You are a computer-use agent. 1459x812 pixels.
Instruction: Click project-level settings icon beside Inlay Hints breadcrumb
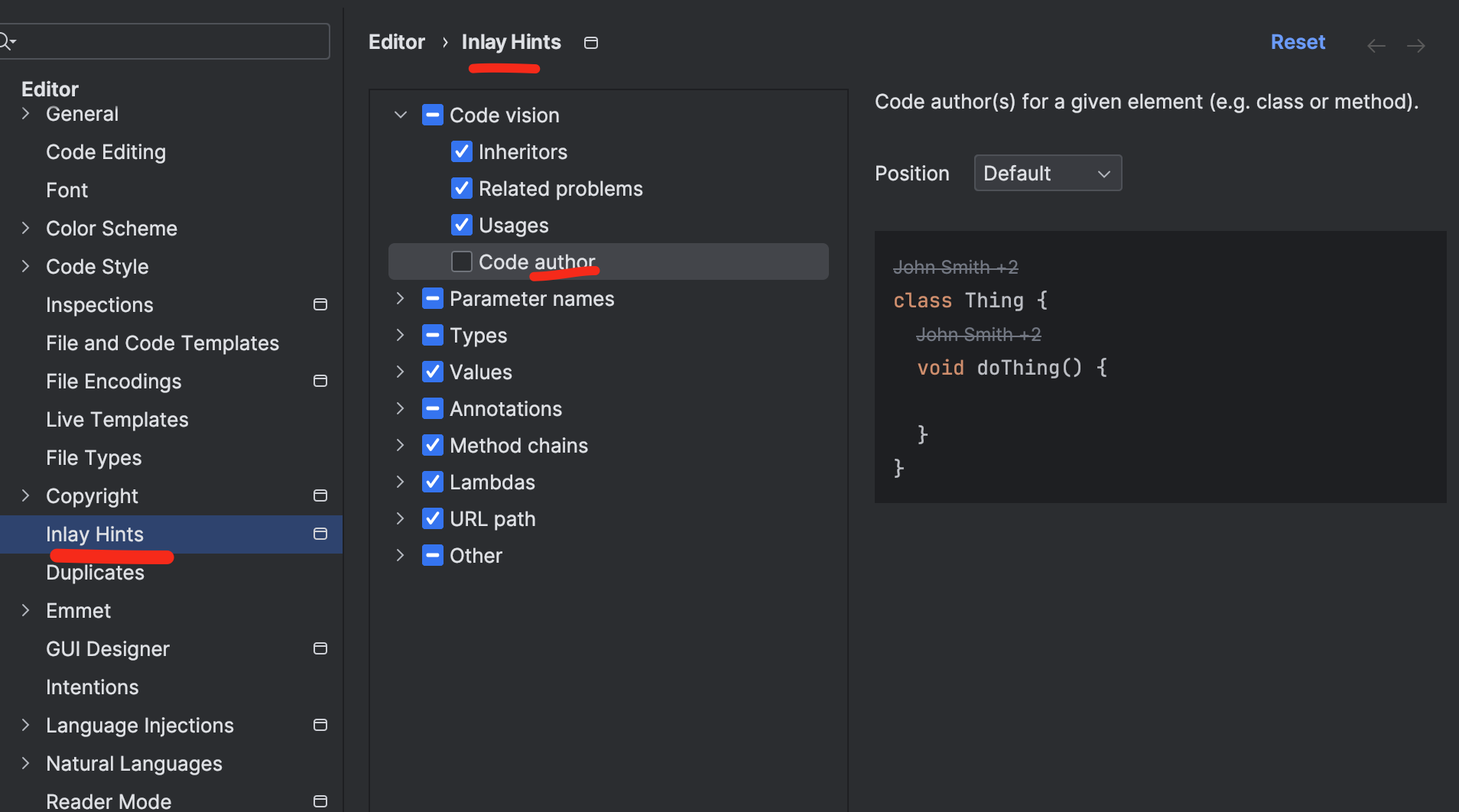pos(590,43)
